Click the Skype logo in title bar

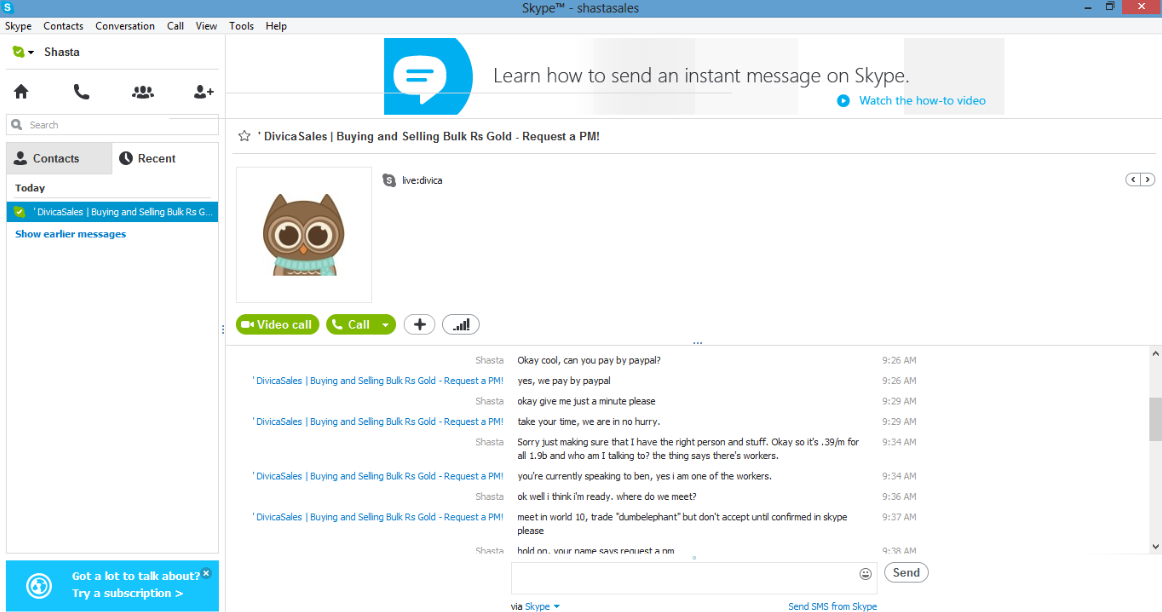pos(8,7)
